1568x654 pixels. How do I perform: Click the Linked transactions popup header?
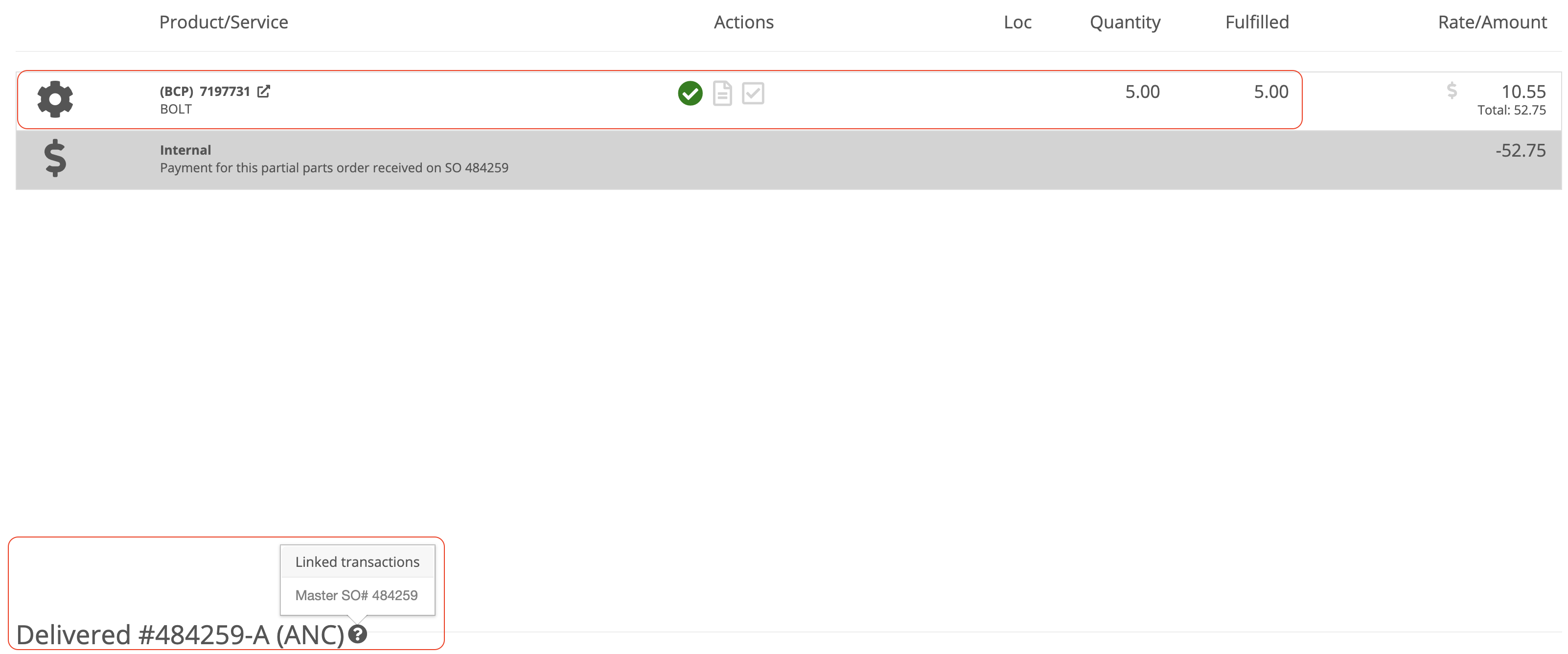pos(357,562)
